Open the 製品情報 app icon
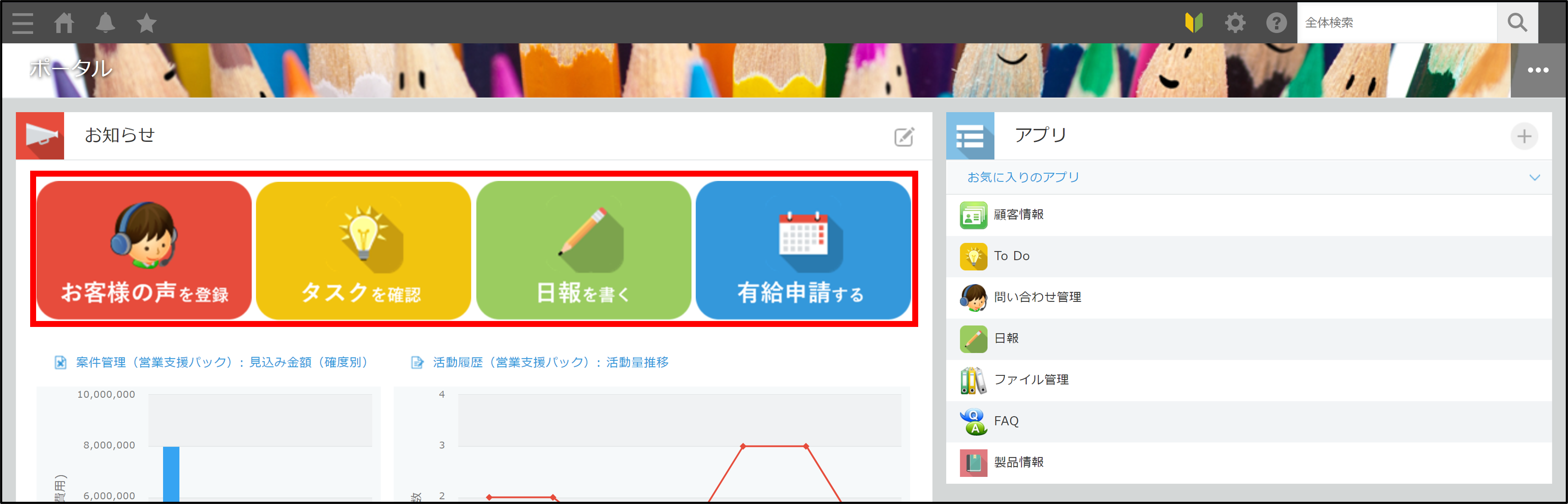1568x504 pixels. 973,463
